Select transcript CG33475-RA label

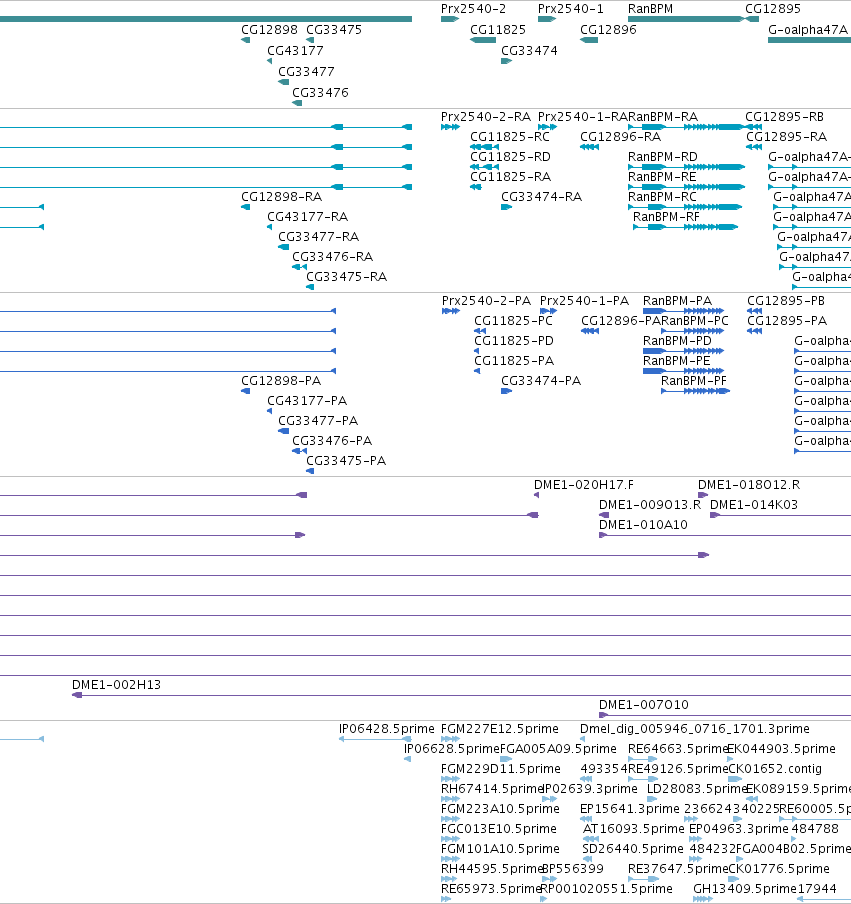click(x=347, y=277)
